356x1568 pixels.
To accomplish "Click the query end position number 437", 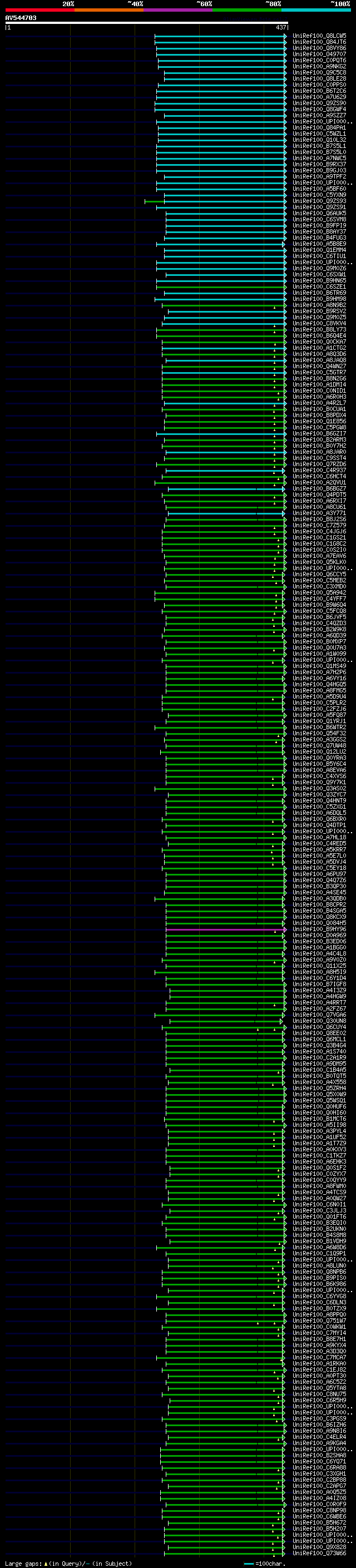I will pyautogui.click(x=280, y=27).
